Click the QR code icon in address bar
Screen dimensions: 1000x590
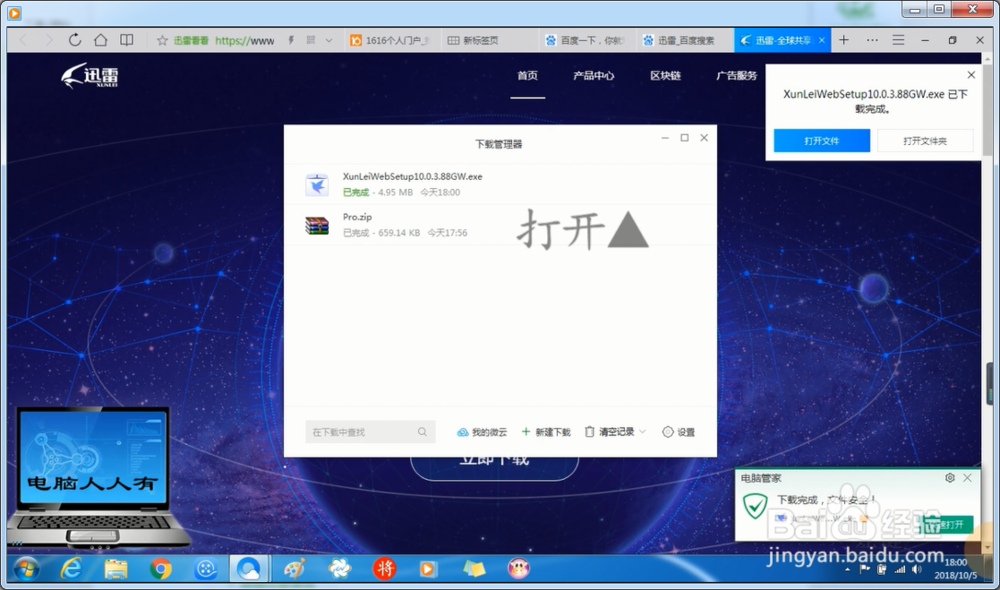[x=311, y=40]
